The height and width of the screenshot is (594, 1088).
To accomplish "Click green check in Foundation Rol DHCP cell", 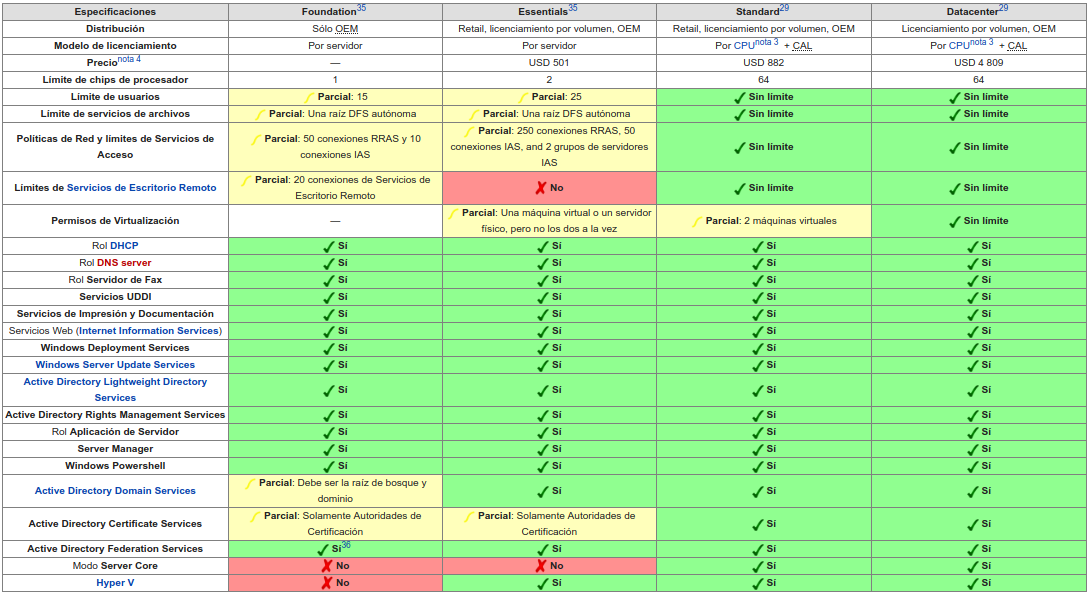I will (329, 246).
